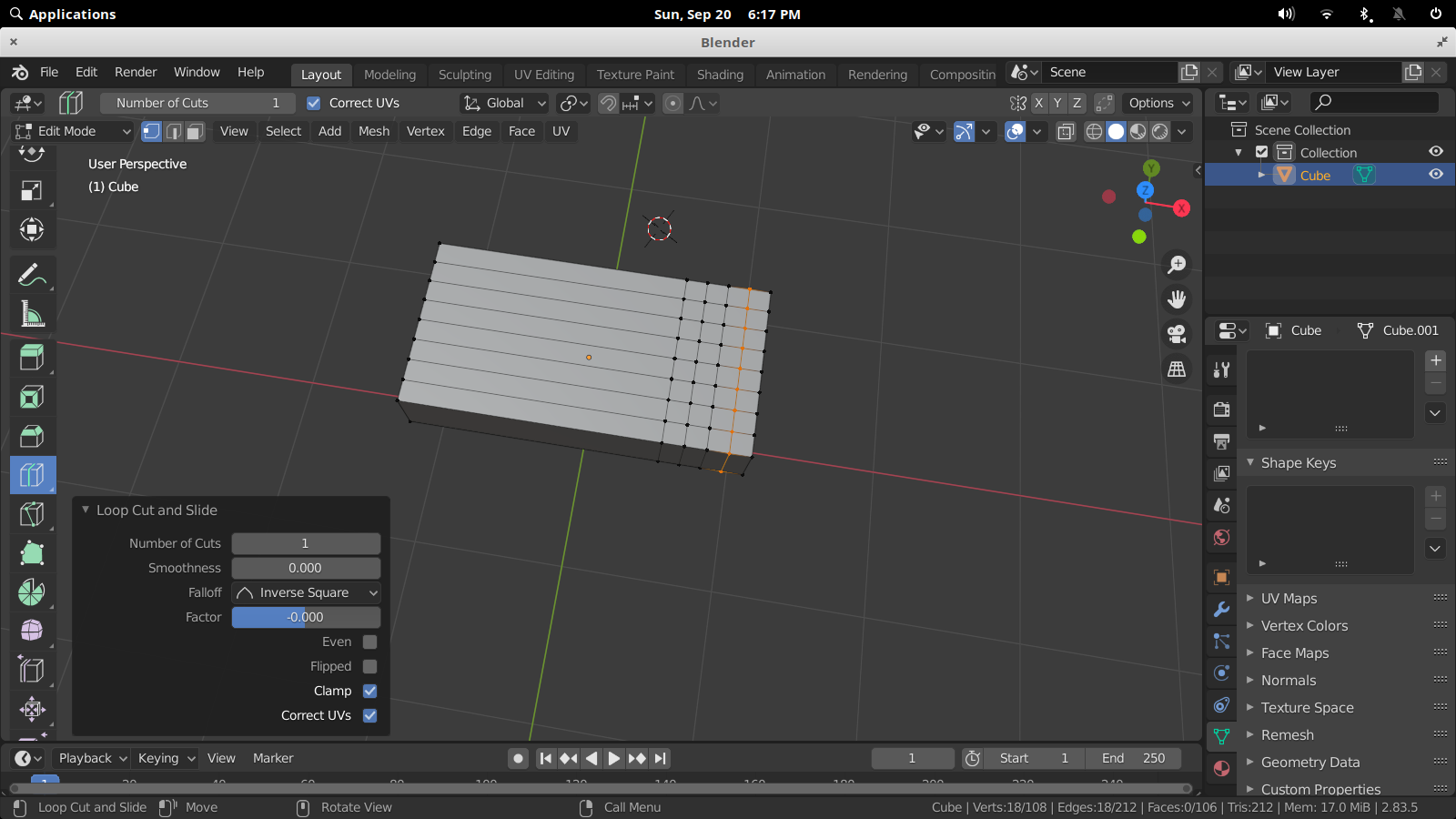
Task: Select the Extrude Region tool
Action: [32, 358]
